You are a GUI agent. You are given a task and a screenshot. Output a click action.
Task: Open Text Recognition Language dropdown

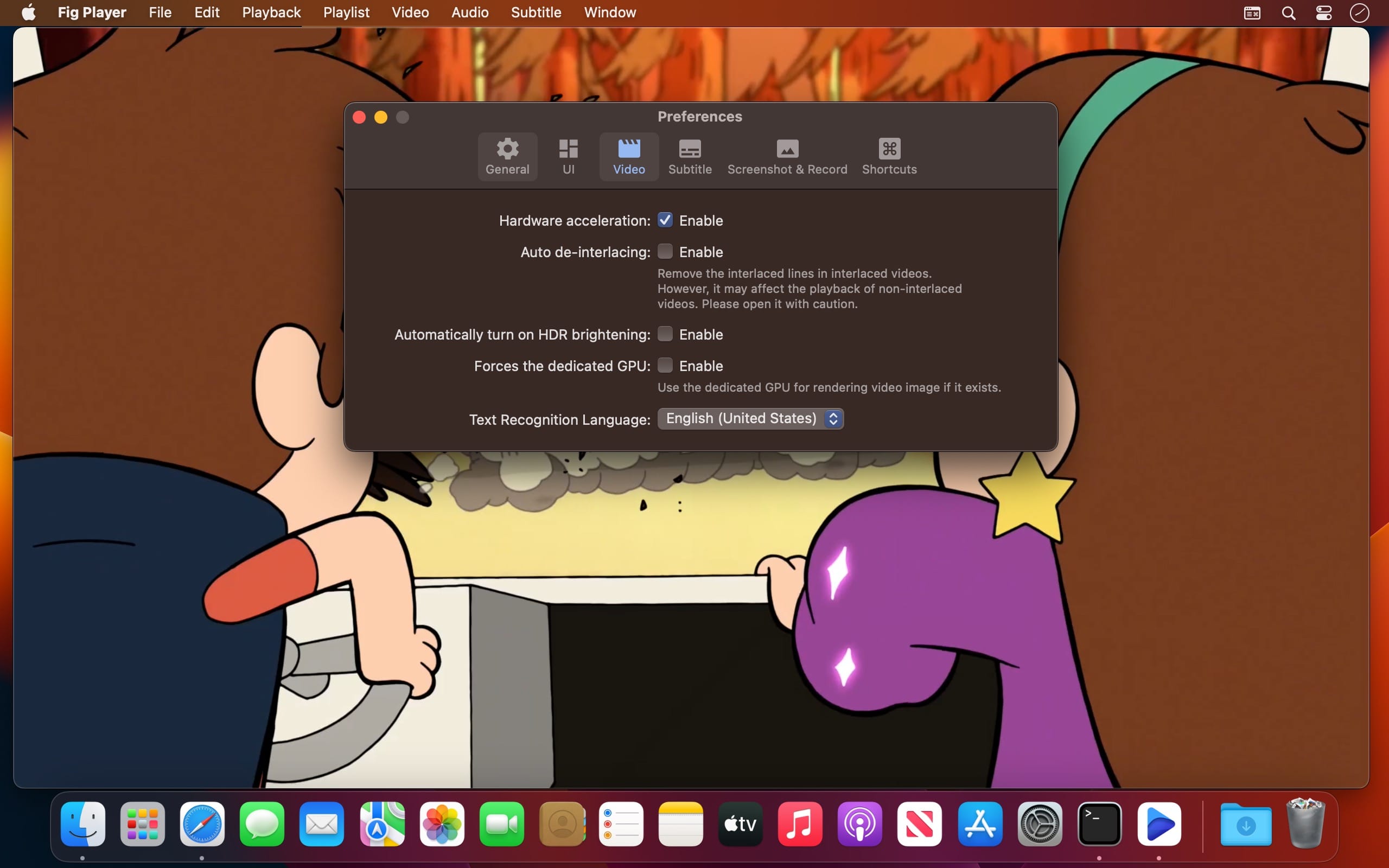click(x=750, y=418)
